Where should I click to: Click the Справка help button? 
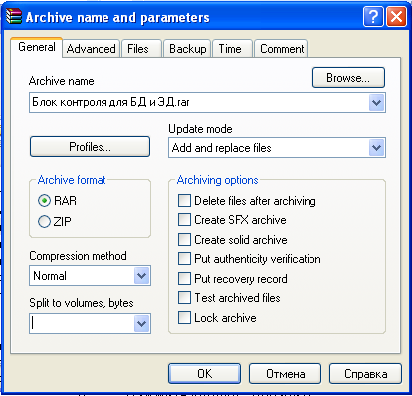(365, 374)
